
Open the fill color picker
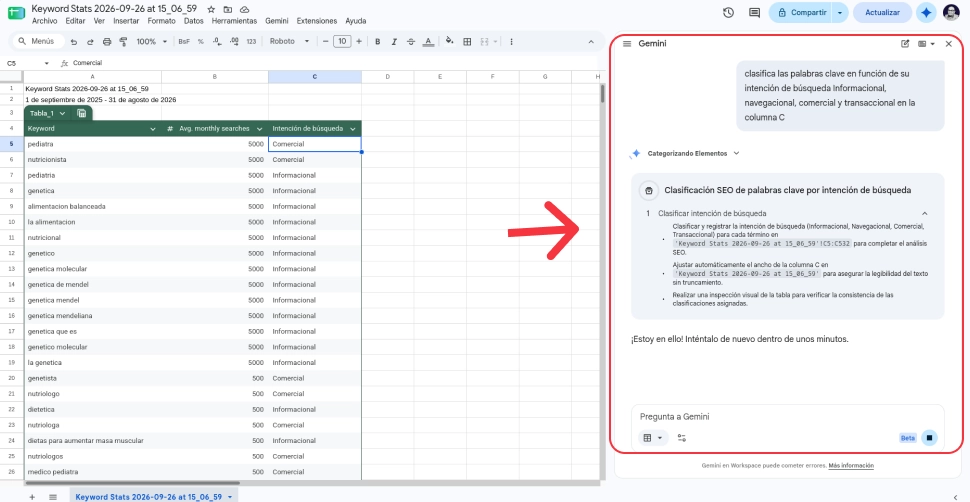pos(450,41)
